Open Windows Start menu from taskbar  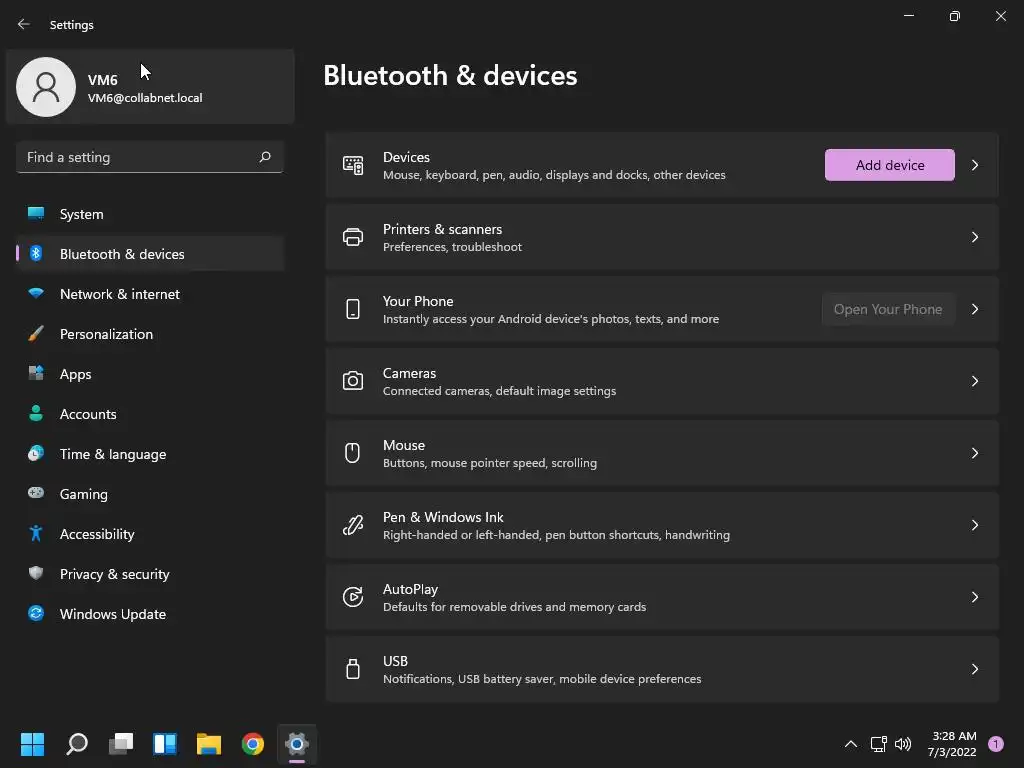(33, 744)
